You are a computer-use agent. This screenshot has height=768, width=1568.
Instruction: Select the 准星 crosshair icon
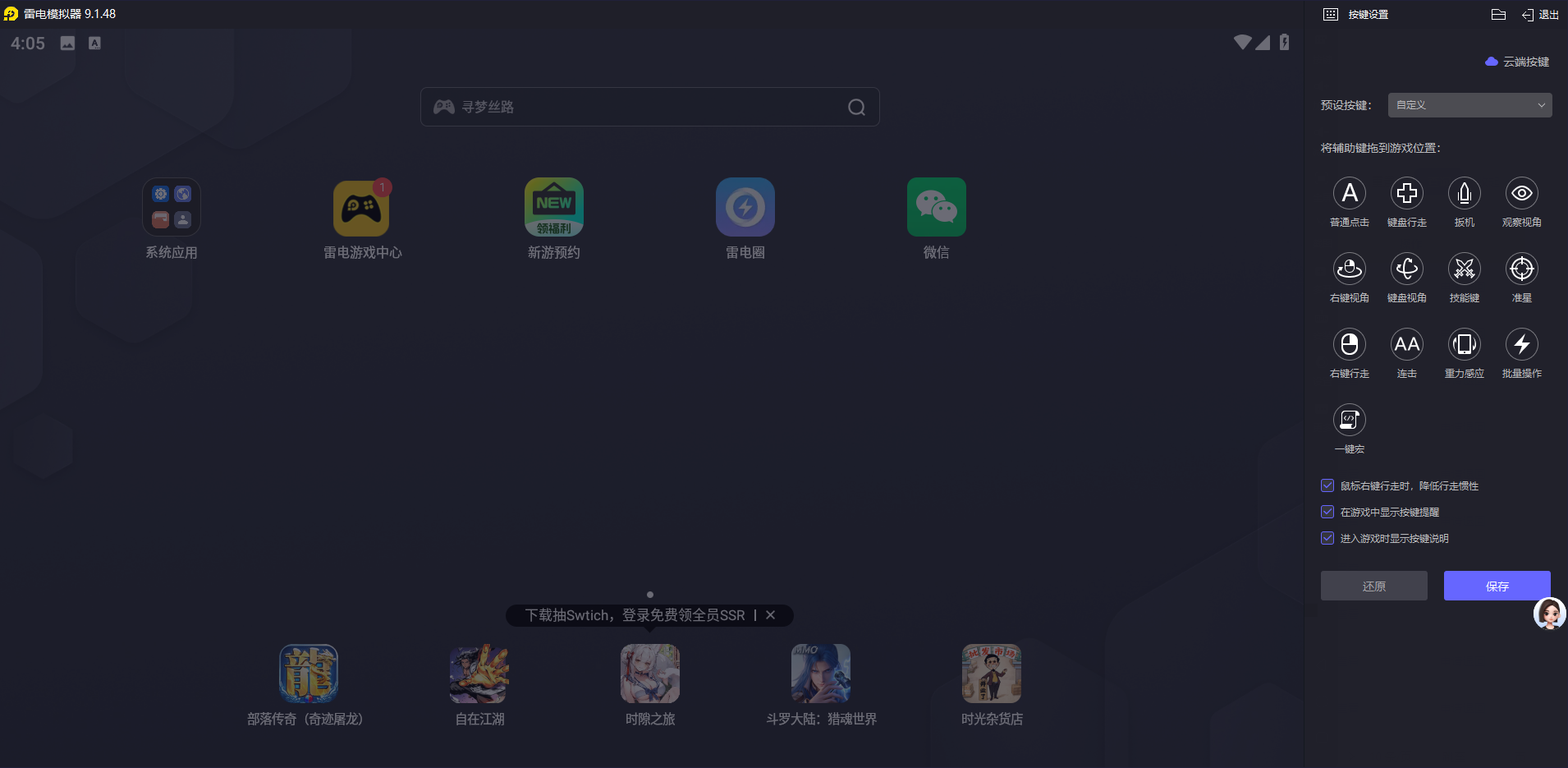[x=1521, y=269]
